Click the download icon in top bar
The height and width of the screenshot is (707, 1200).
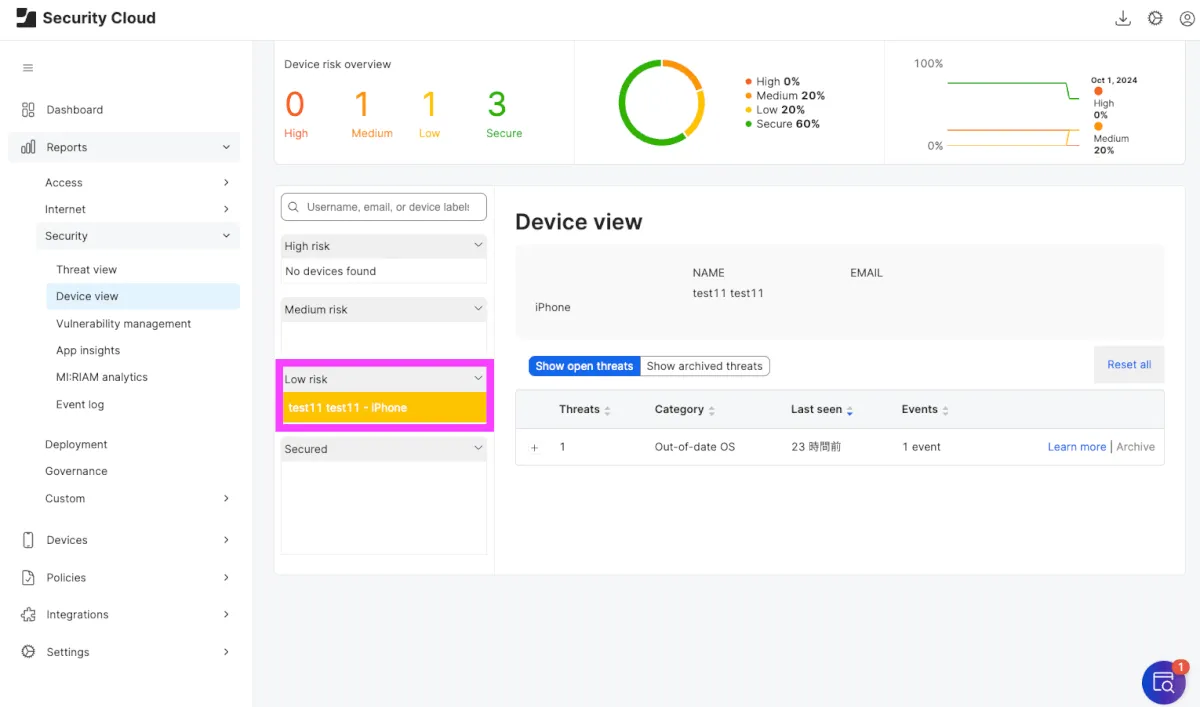(x=1122, y=18)
